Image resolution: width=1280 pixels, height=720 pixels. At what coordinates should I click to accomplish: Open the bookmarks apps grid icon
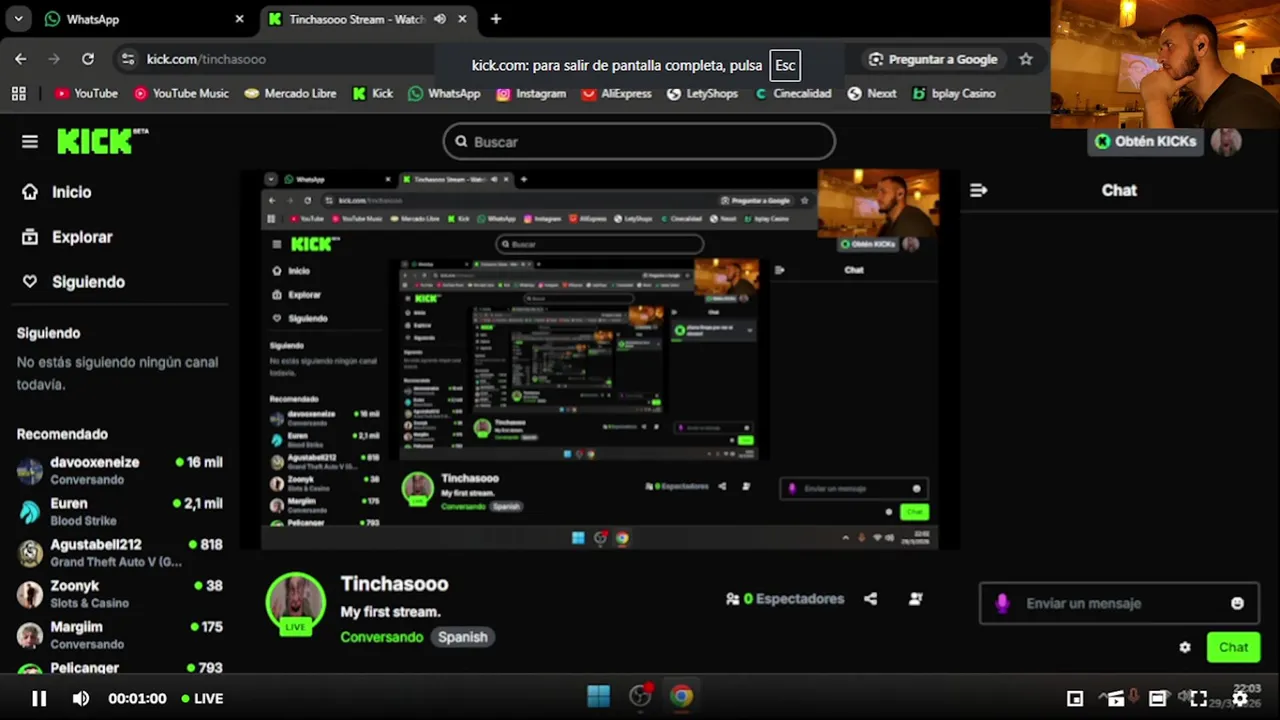click(18, 93)
